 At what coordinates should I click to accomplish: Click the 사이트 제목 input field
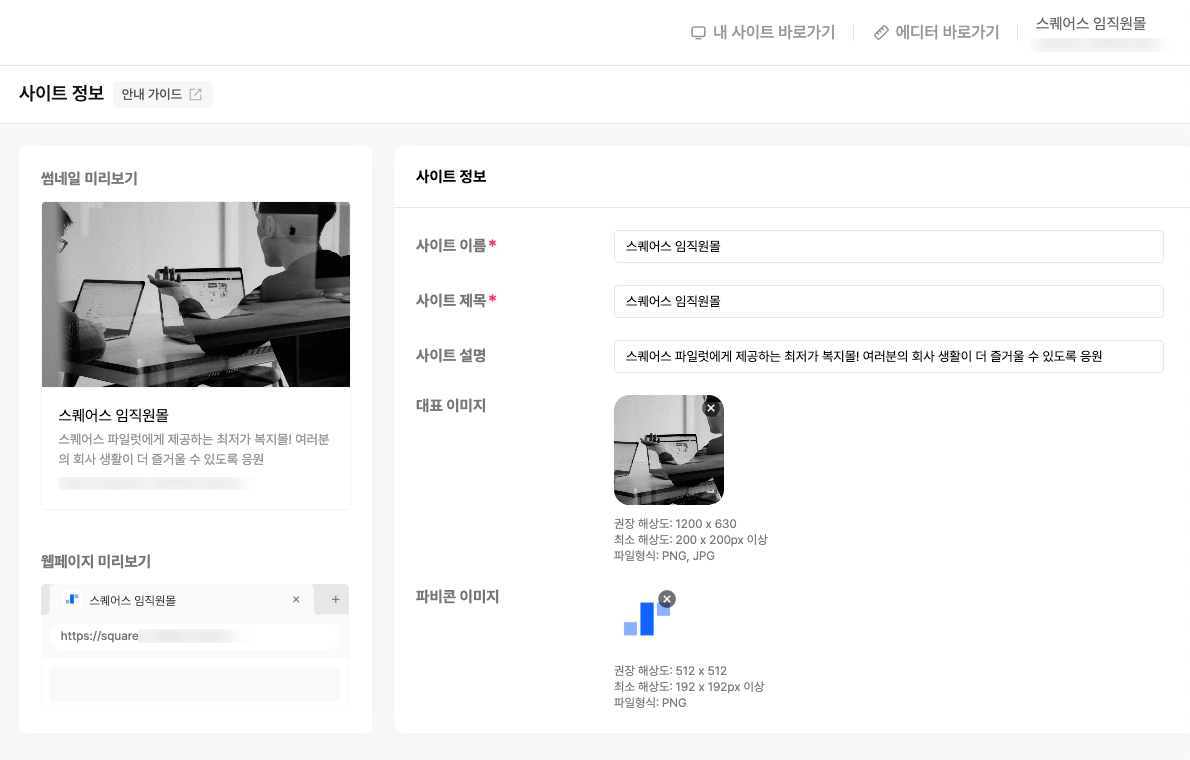[888, 301]
